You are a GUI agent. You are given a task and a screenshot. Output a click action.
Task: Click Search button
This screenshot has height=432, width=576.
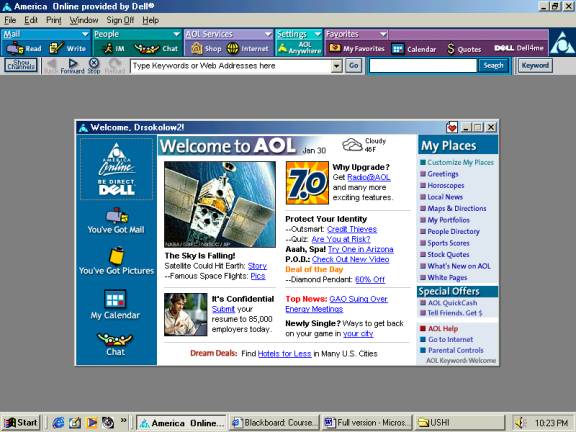coord(493,66)
